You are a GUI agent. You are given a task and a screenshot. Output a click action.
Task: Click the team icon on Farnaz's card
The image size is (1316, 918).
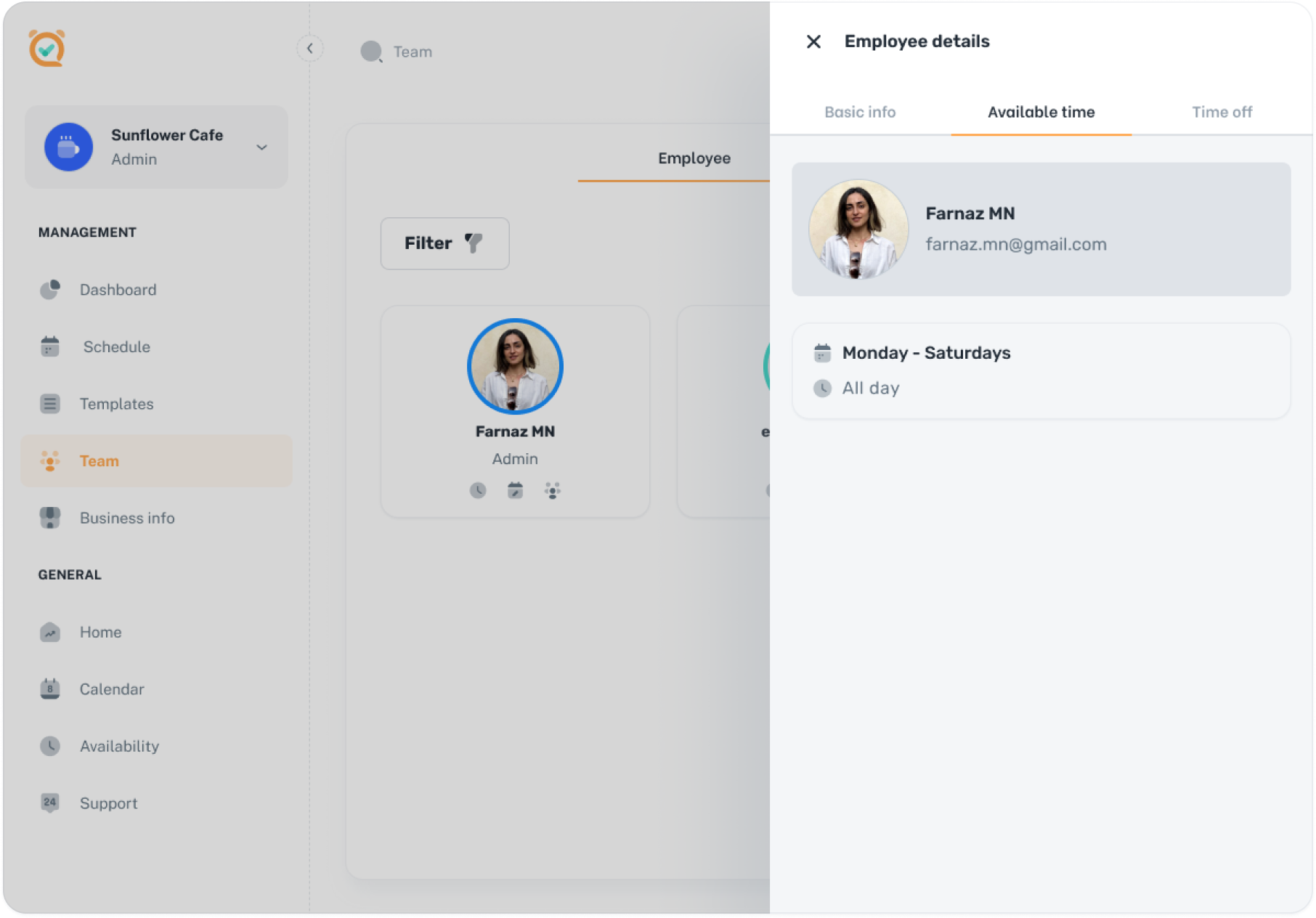click(553, 491)
